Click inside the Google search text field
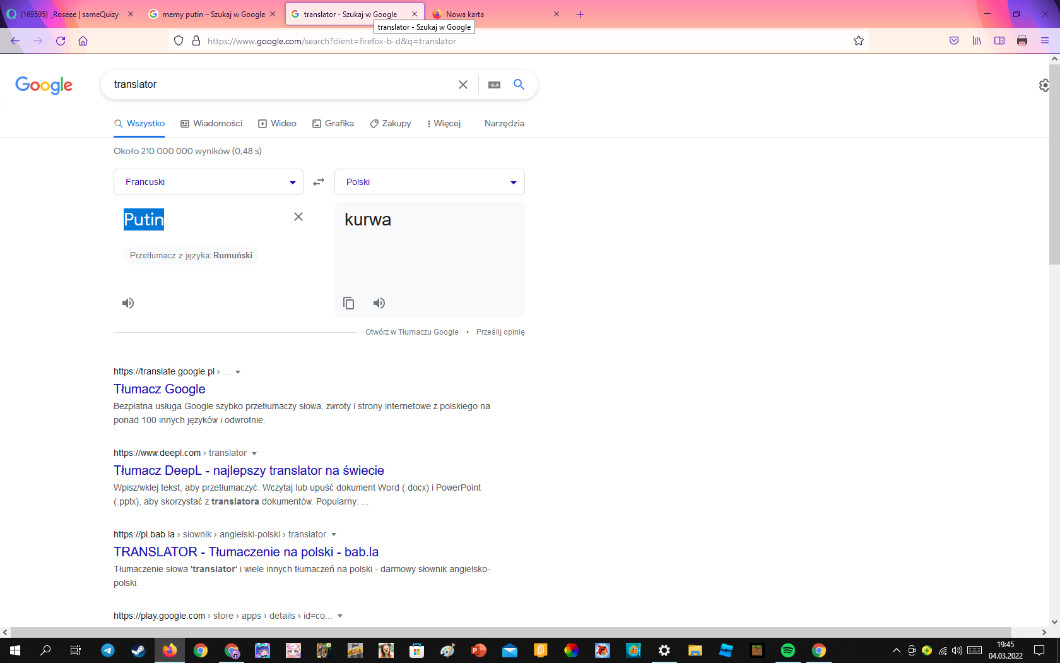1060x663 pixels. 280,85
